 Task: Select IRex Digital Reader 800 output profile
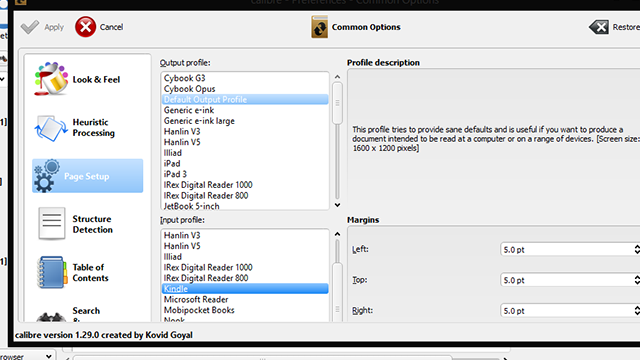[x=245, y=196]
